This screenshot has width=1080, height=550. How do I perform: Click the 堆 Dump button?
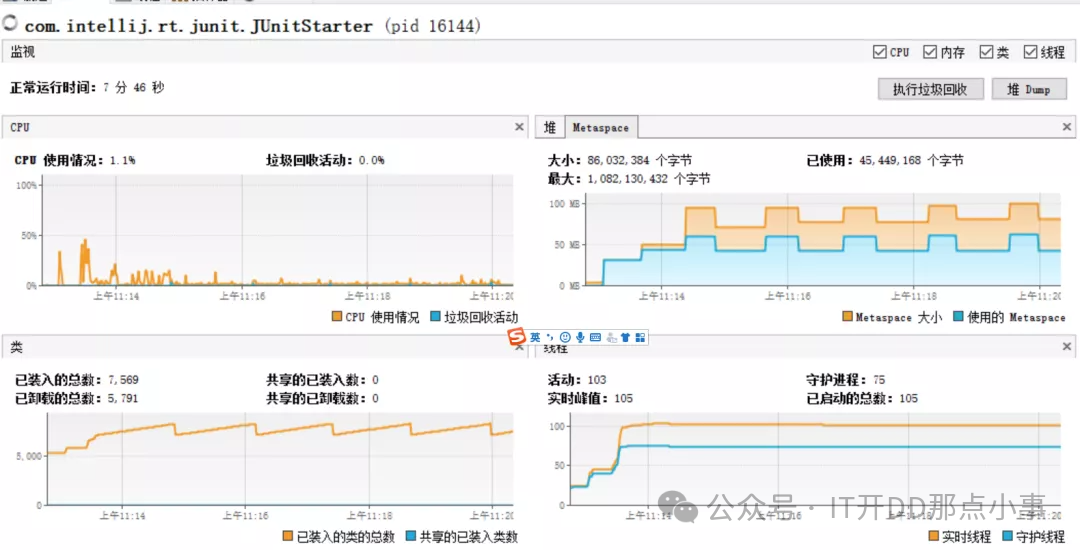tap(1029, 89)
